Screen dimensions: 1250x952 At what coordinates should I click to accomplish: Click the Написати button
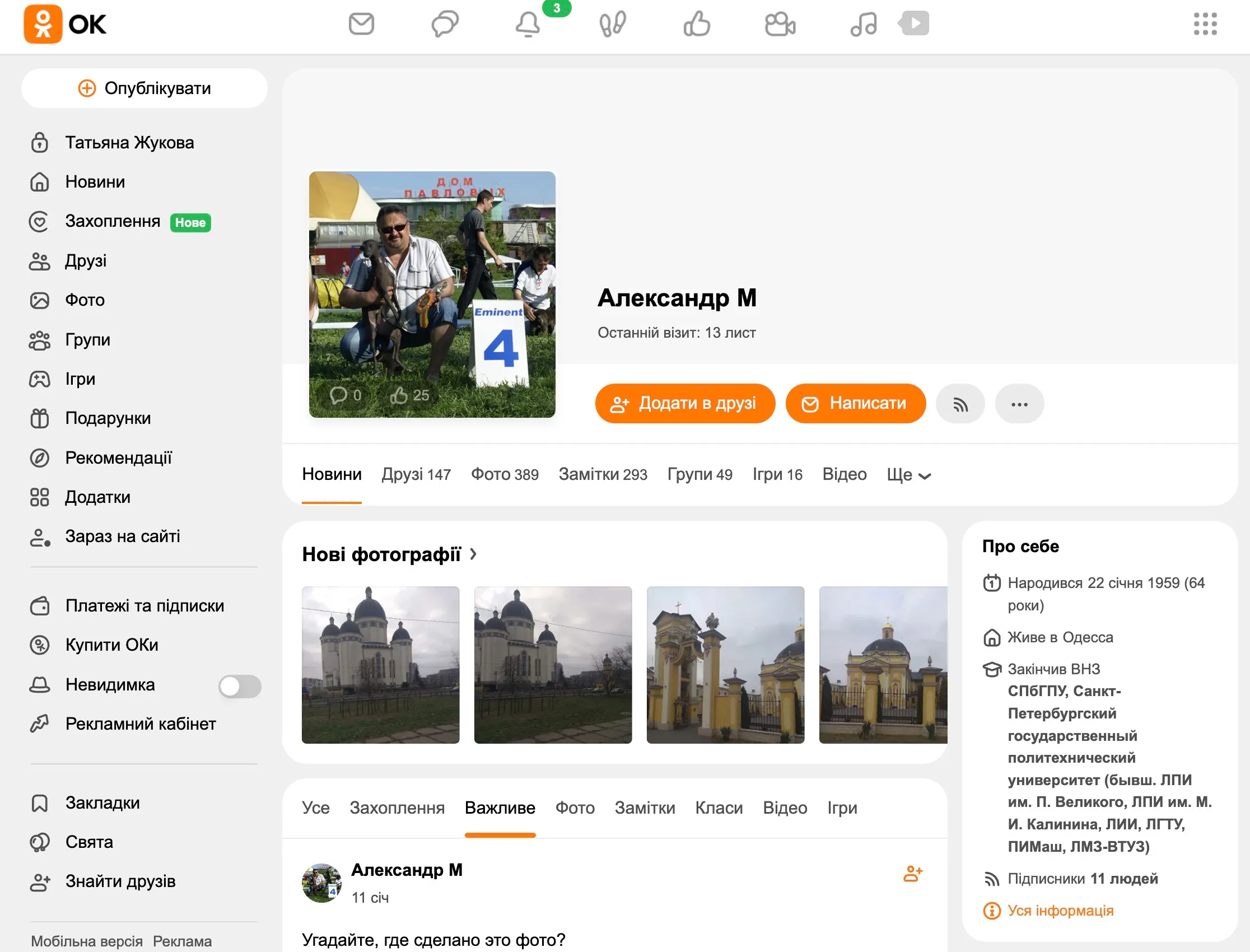(x=855, y=403)
